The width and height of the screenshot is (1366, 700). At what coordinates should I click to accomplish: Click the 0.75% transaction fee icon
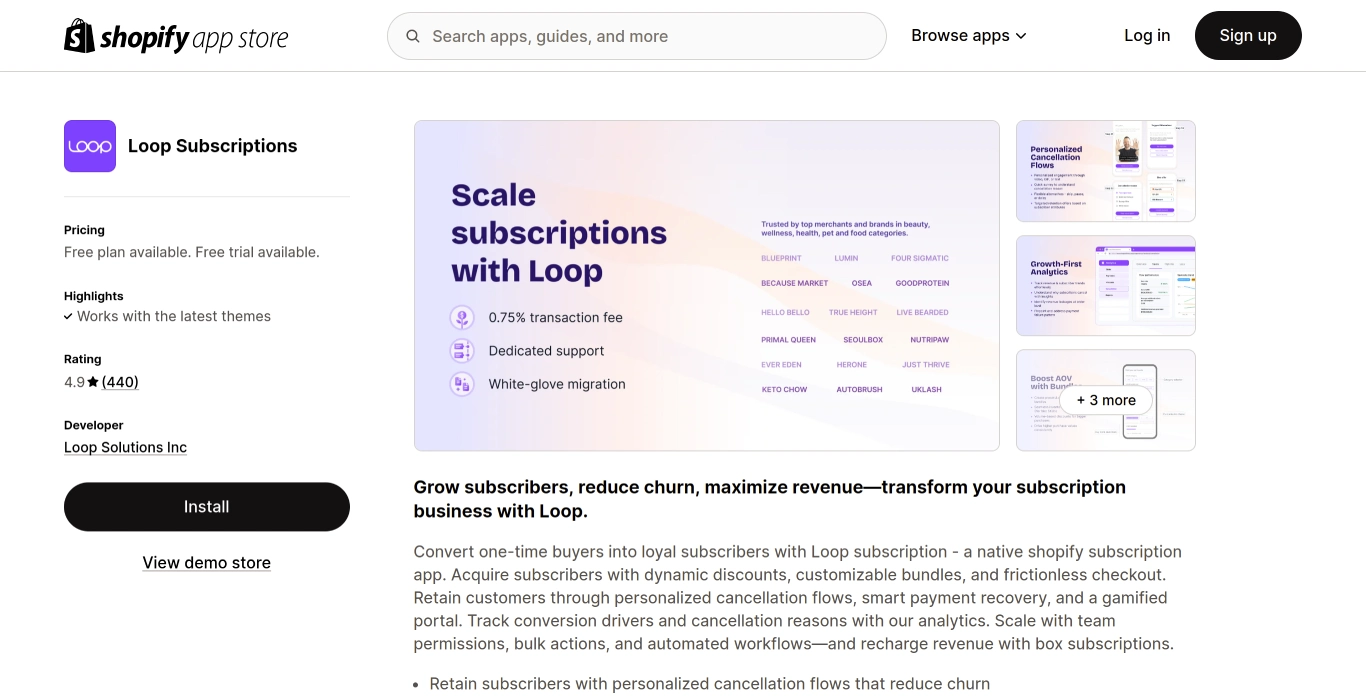[x=462, y=318]
